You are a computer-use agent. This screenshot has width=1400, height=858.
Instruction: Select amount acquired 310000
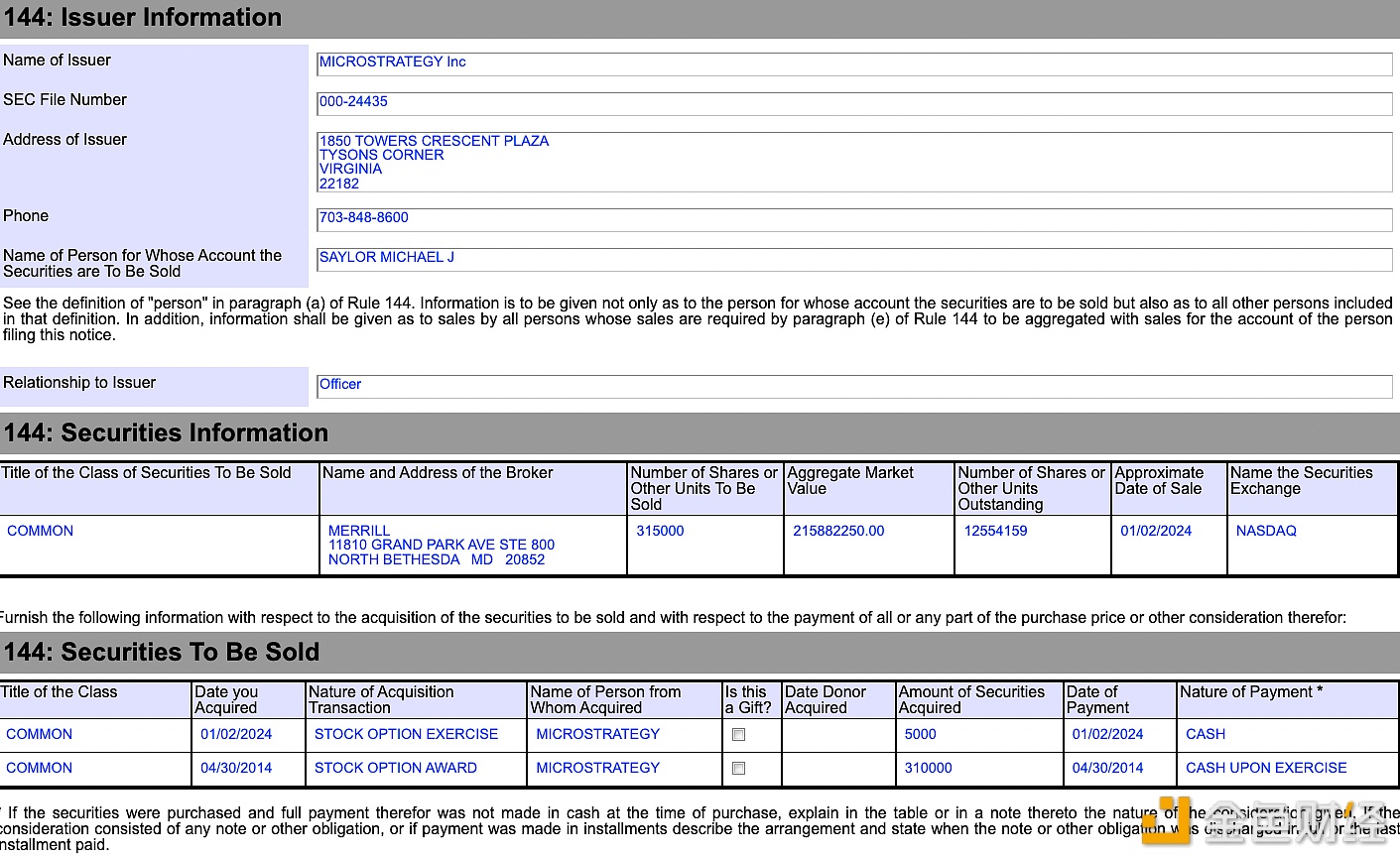[x=928, y=768]
